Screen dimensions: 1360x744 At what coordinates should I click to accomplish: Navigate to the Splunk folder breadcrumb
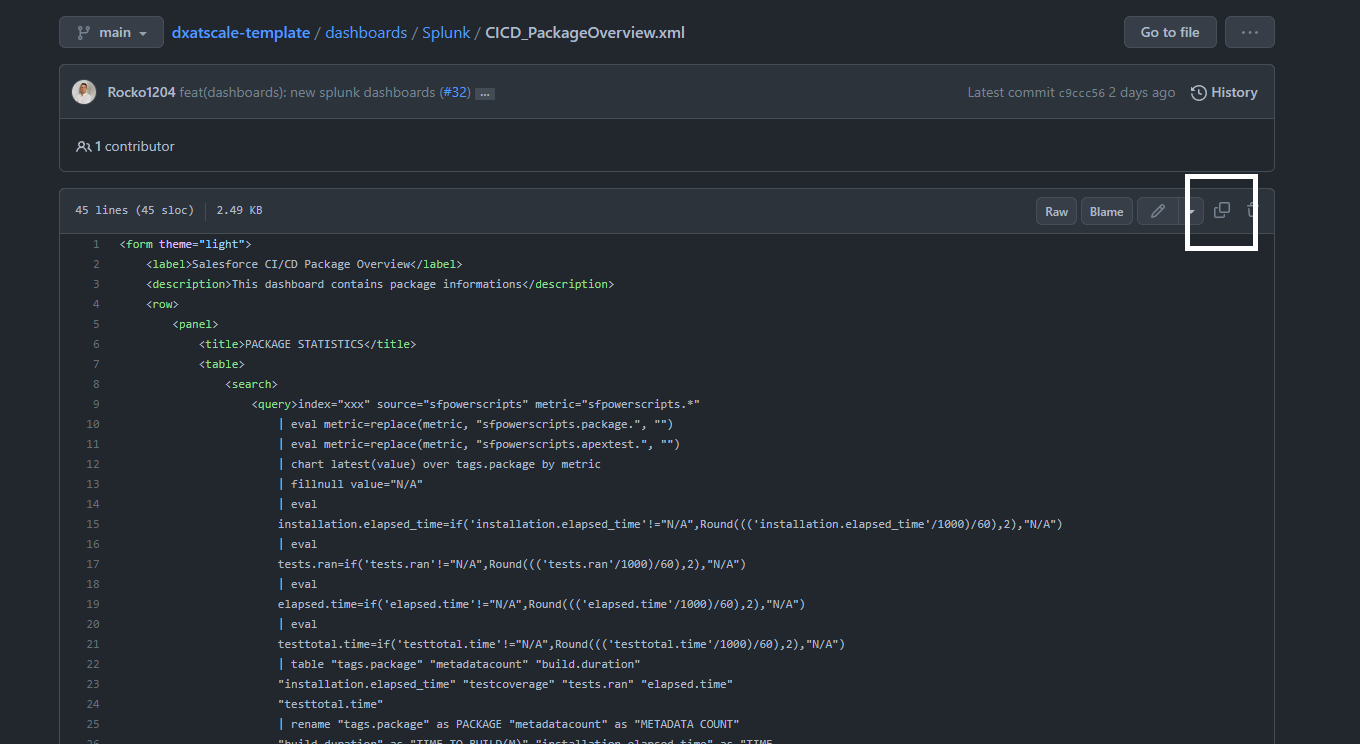[446, 32]
